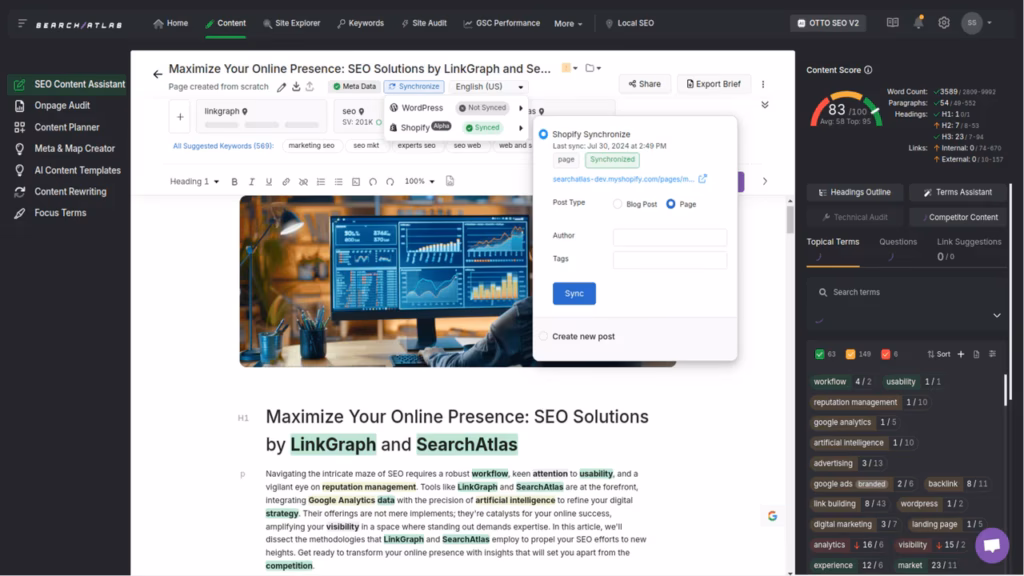
Task: Open the Shopify page external link icon
Action: [702, 179]
